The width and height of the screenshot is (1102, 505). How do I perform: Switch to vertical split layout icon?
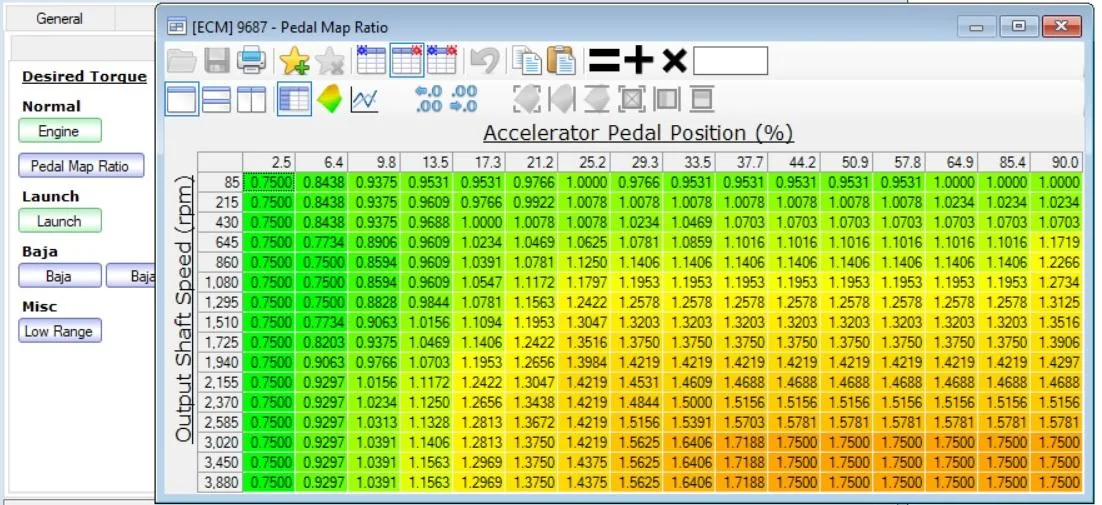[x=251, y=99]
